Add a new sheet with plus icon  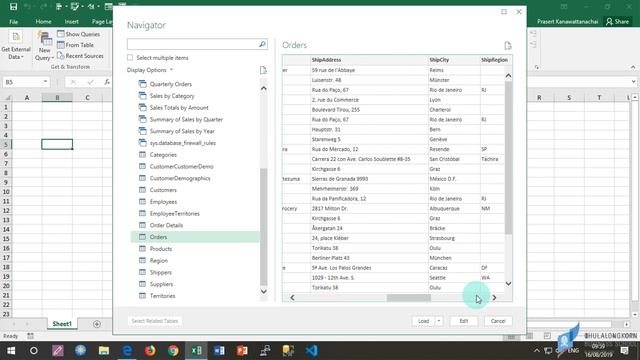pyautogui.click(x=97, y=324)
